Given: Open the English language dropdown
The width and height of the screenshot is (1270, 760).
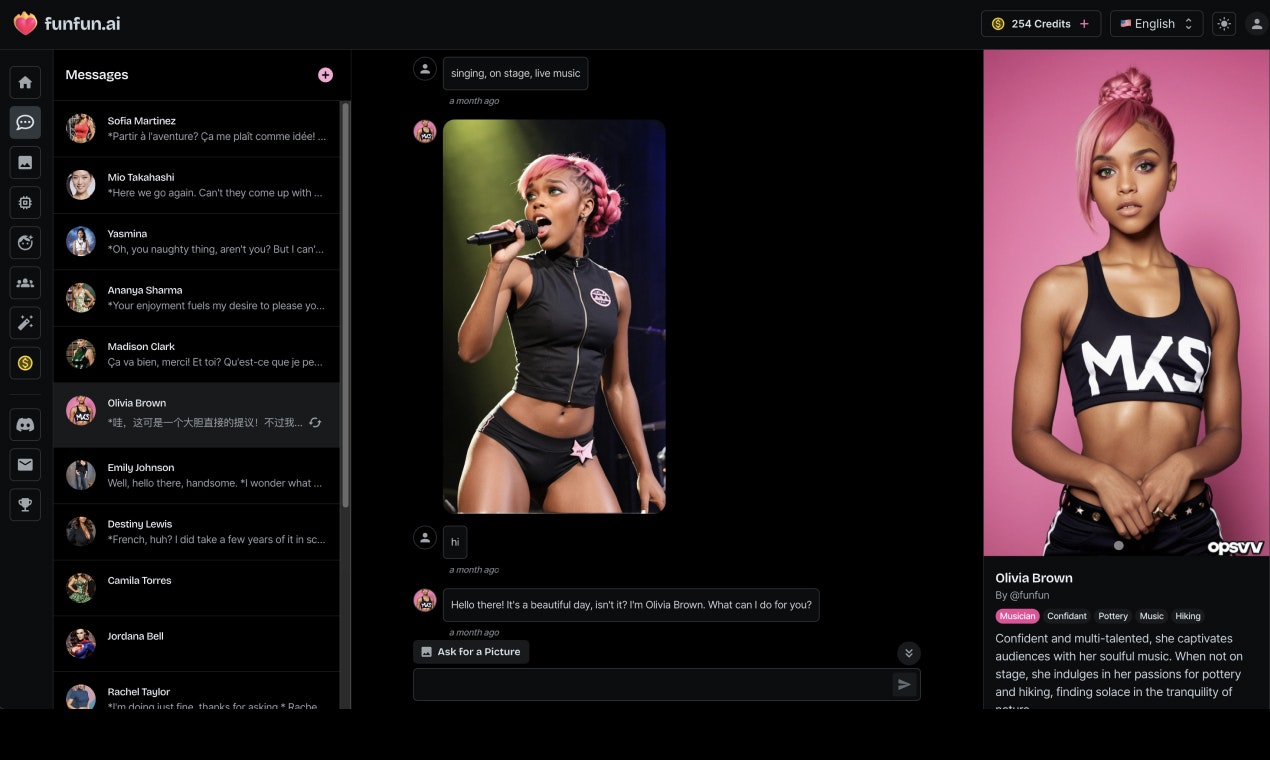Looking at the screenshot, I should pos(1156,24).
